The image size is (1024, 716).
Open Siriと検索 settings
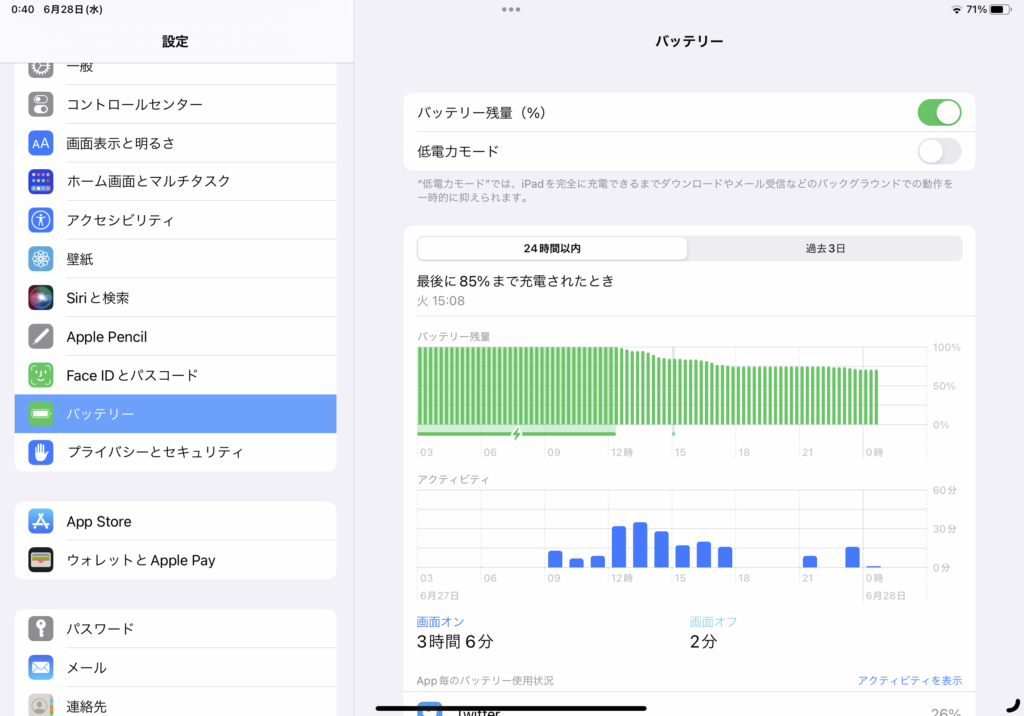(175, 298)
